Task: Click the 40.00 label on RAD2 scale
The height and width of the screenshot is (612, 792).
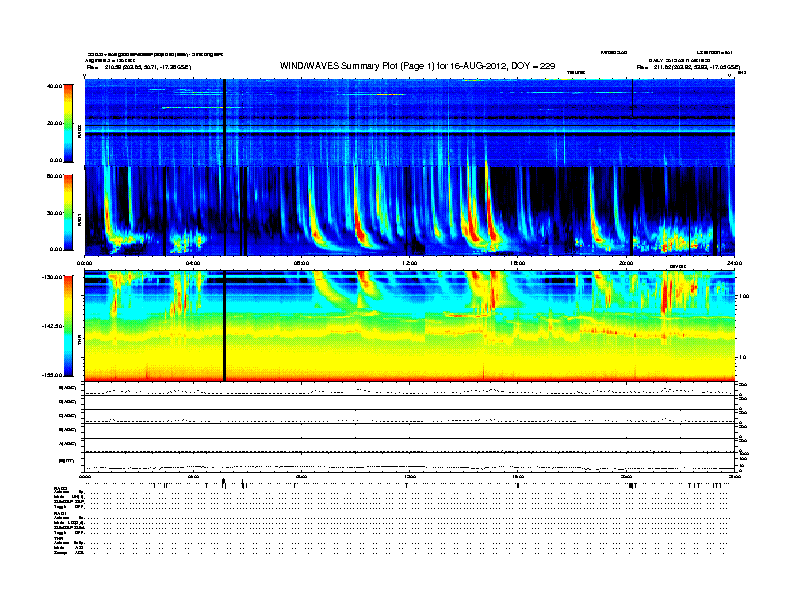Action: coord(55,86)
